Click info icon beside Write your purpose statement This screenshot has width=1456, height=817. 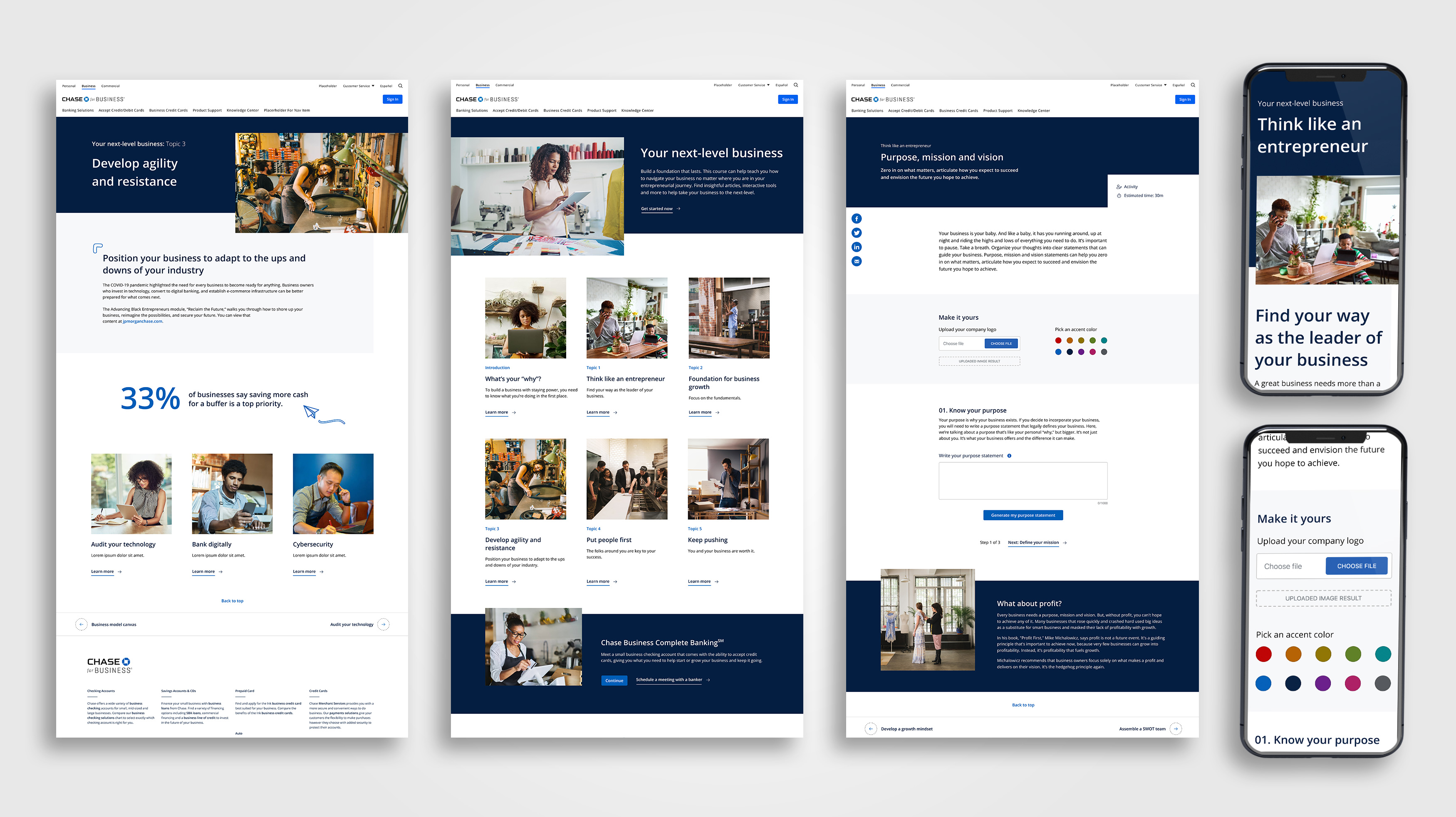coord(1009,455)
